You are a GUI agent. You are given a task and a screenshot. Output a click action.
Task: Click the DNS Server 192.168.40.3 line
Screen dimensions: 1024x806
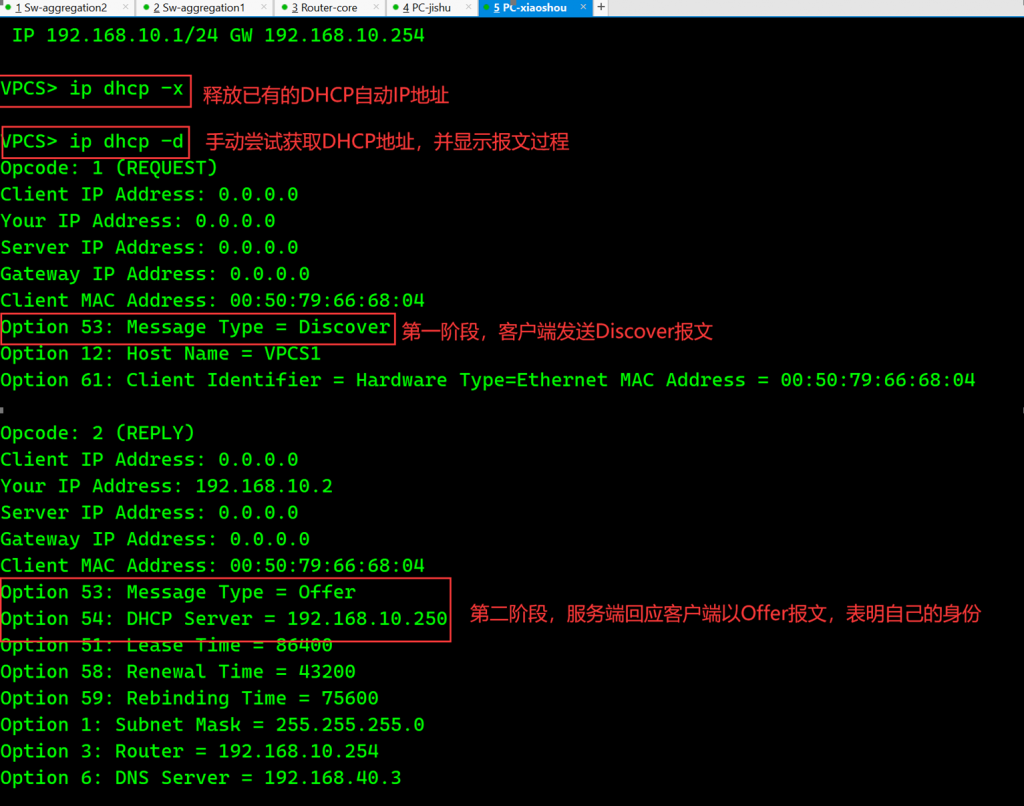[200, 777]
